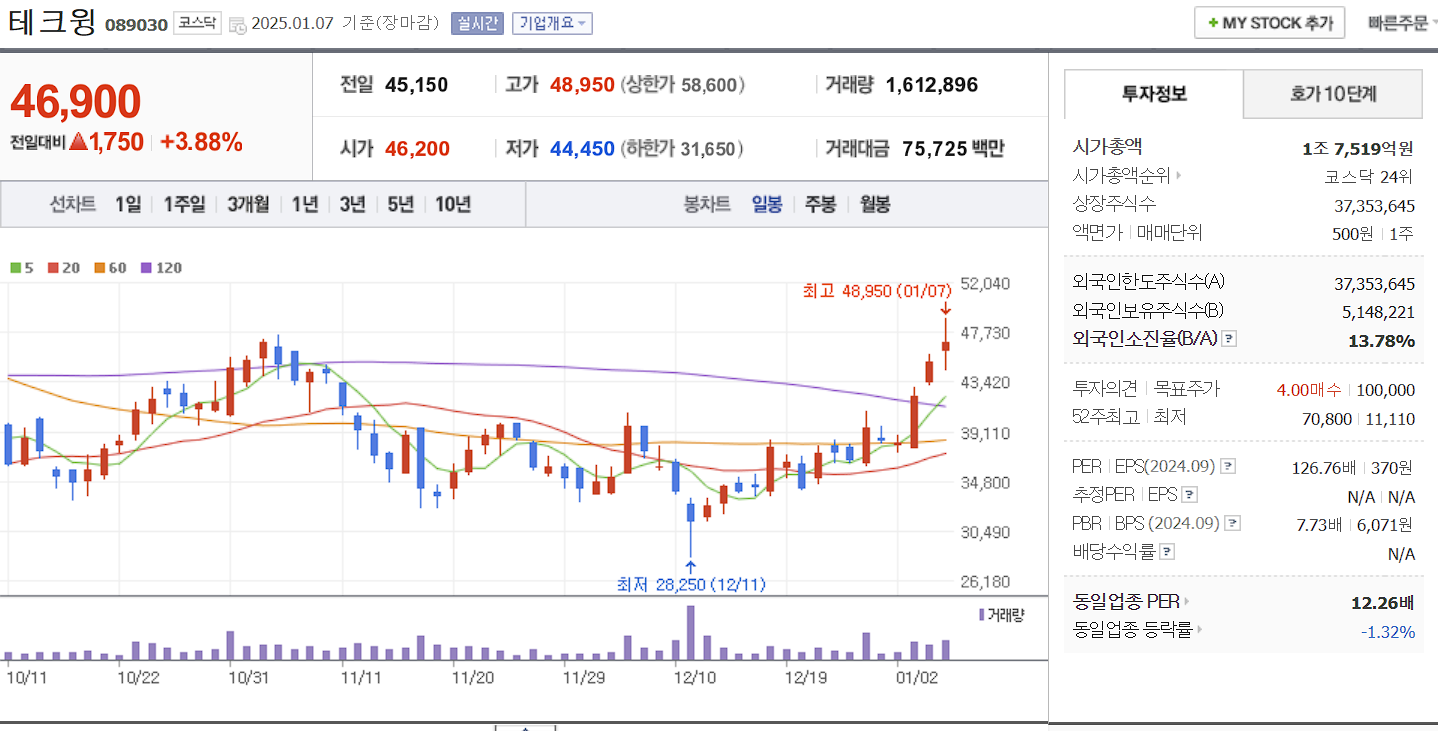Click the 추정PER EPS help icon
Screen dimensions: 1438x731
[x=1188, y=495]
